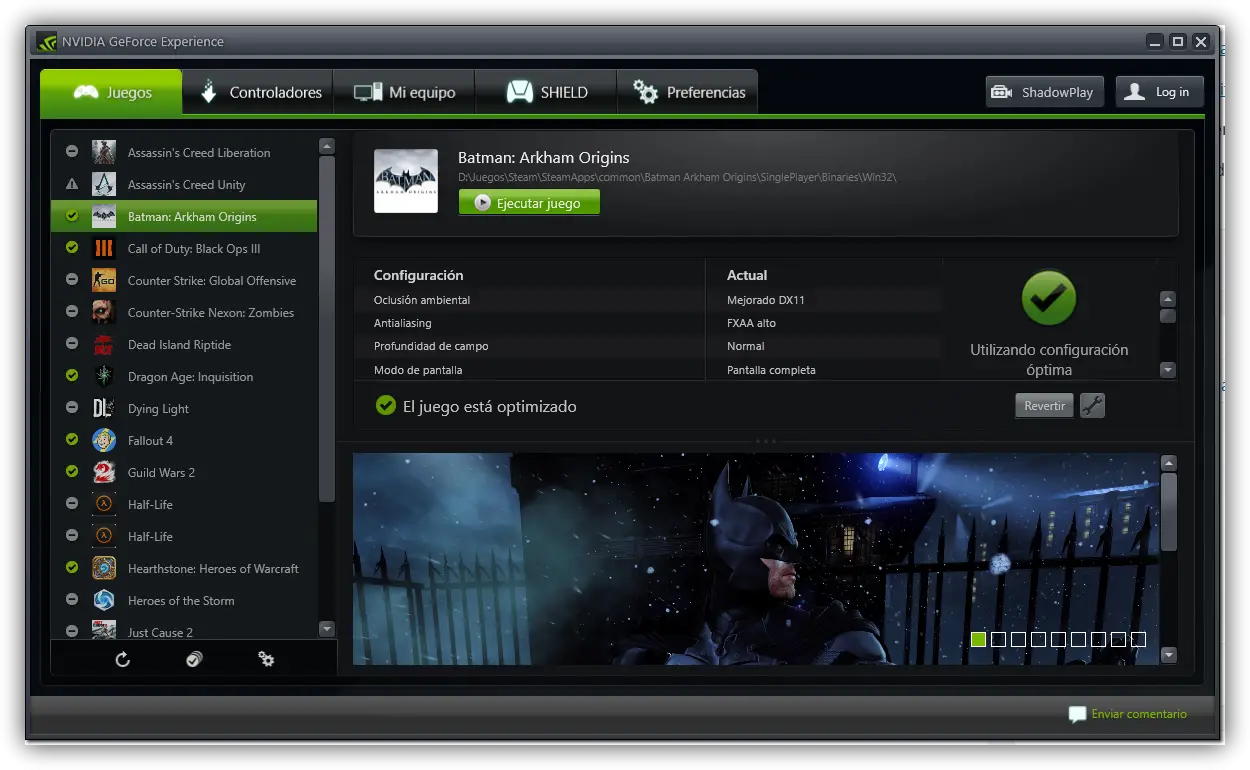The height and width of the screenshot is (770, 1250).
Task: Refresh the game list with the reload icon
Action: 123,659
